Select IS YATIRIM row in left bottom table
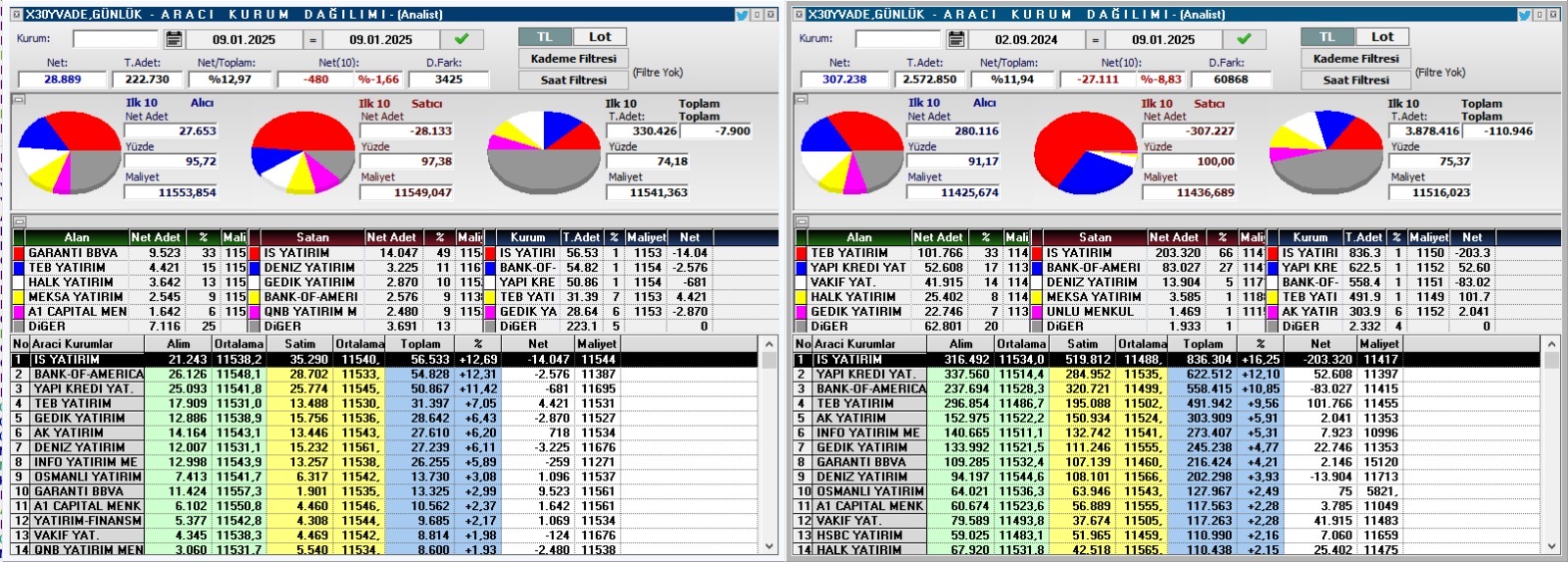The height and width of the screenshot is (562, 1568). tap(384, 360)
